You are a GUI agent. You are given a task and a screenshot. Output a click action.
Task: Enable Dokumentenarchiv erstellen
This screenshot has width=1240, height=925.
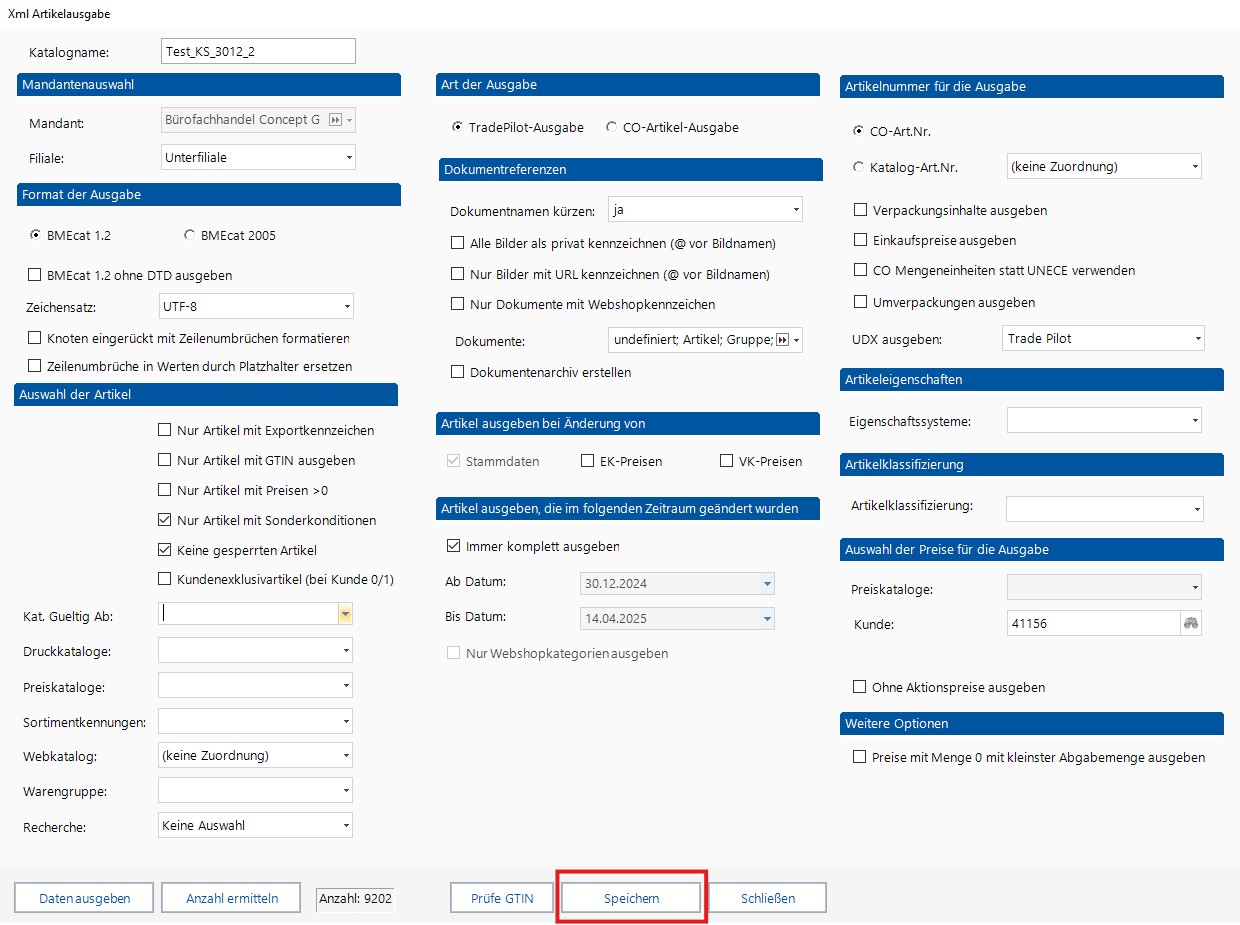(458, 372)
